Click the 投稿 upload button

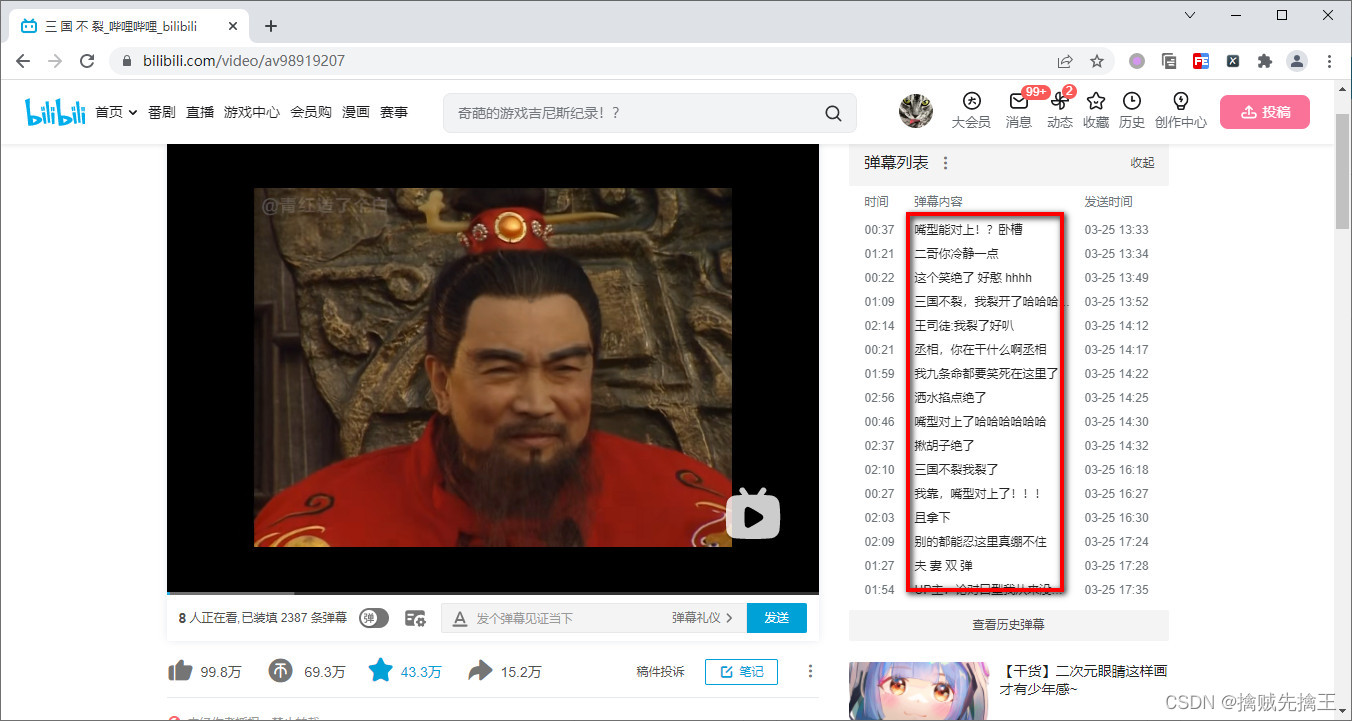point(1264,112)
